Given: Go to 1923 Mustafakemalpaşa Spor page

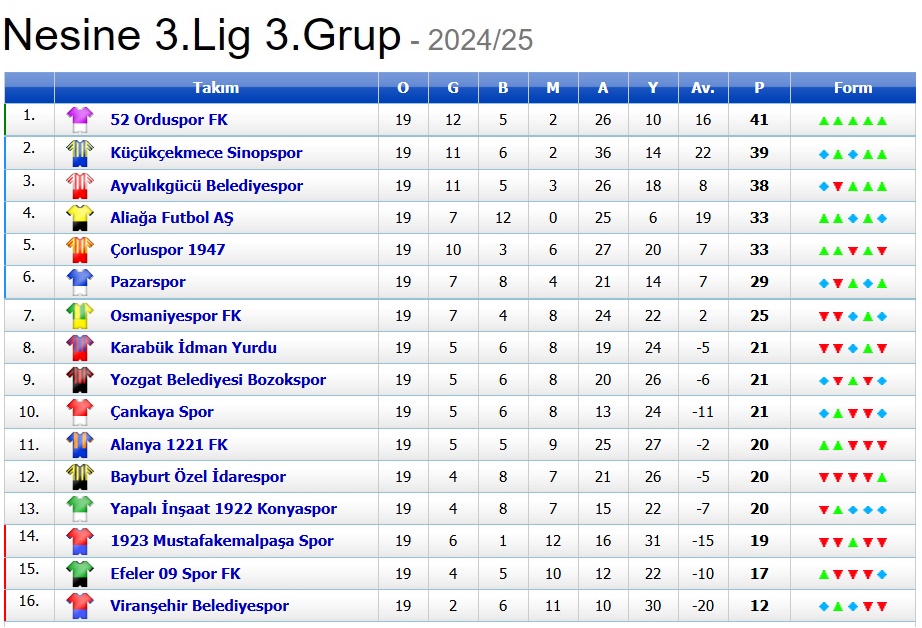Looking at the screenshot, I should [x=221, y=541].
